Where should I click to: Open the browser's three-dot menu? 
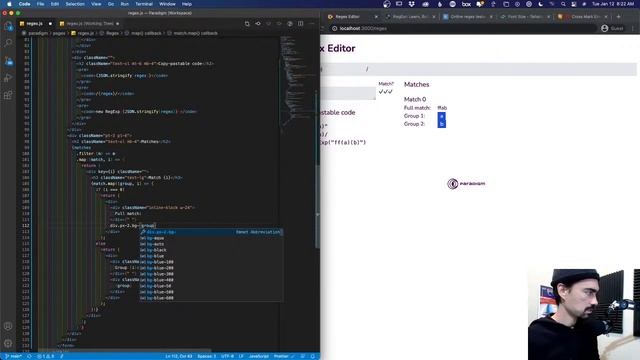tap(633, 28)
